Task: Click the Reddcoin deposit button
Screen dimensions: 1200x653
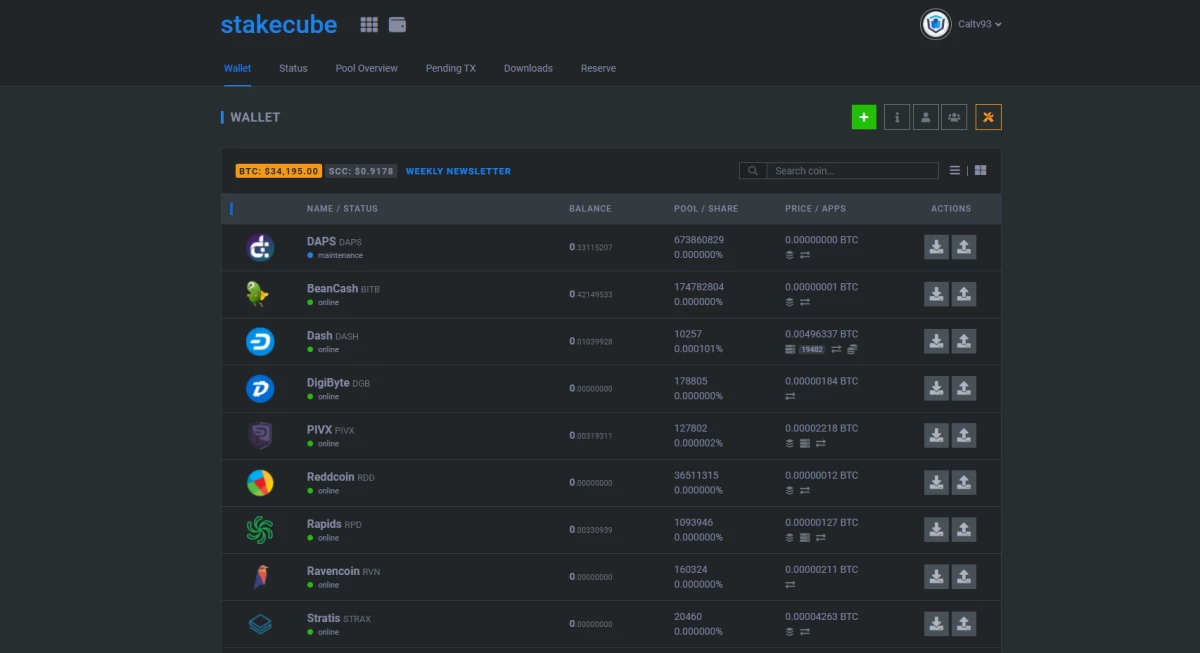Action: tap(936, 482)
